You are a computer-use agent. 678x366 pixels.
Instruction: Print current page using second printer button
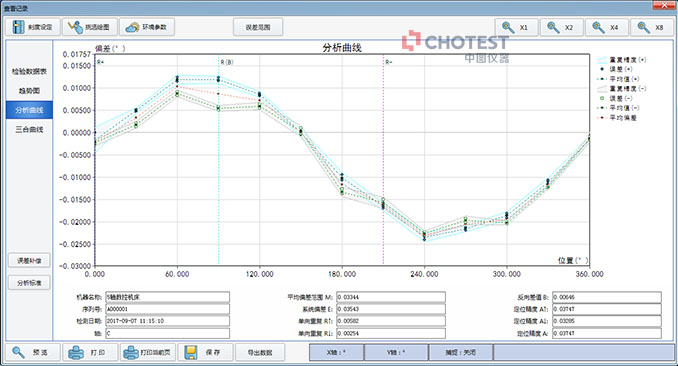point(148,353)
